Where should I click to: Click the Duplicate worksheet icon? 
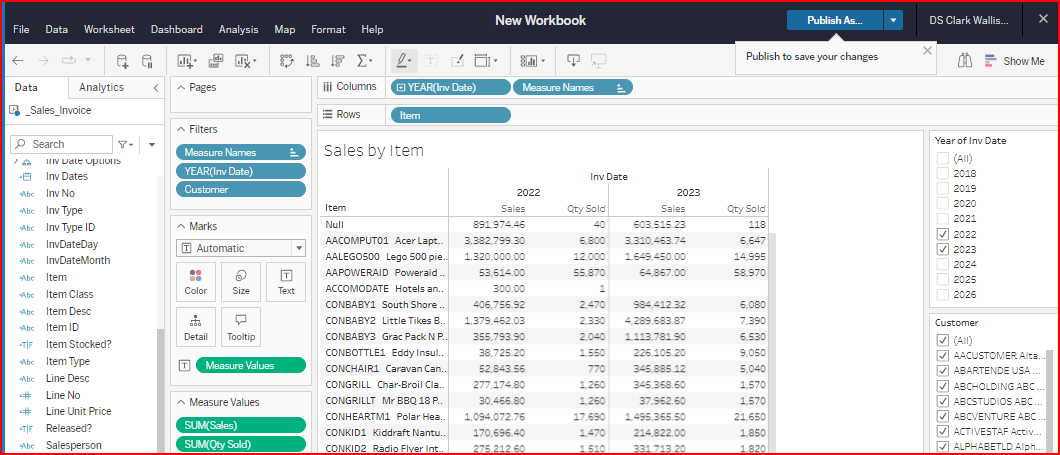pos(216,61)
